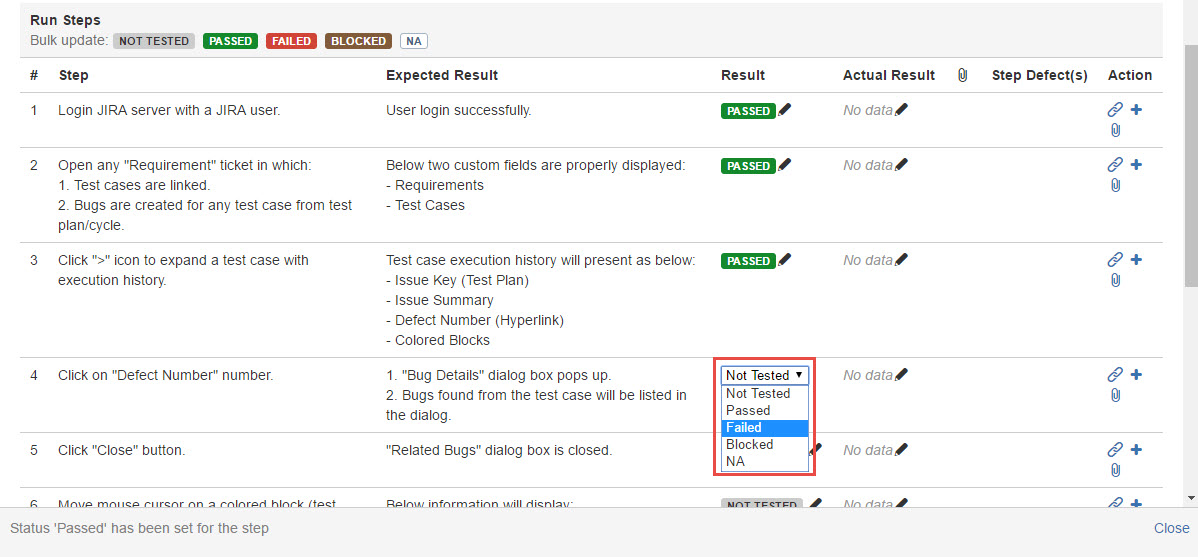Screen dimensions: 1198x557
Task: Edit Actual Result pencil for step 2
Action: tap(901, 165)
